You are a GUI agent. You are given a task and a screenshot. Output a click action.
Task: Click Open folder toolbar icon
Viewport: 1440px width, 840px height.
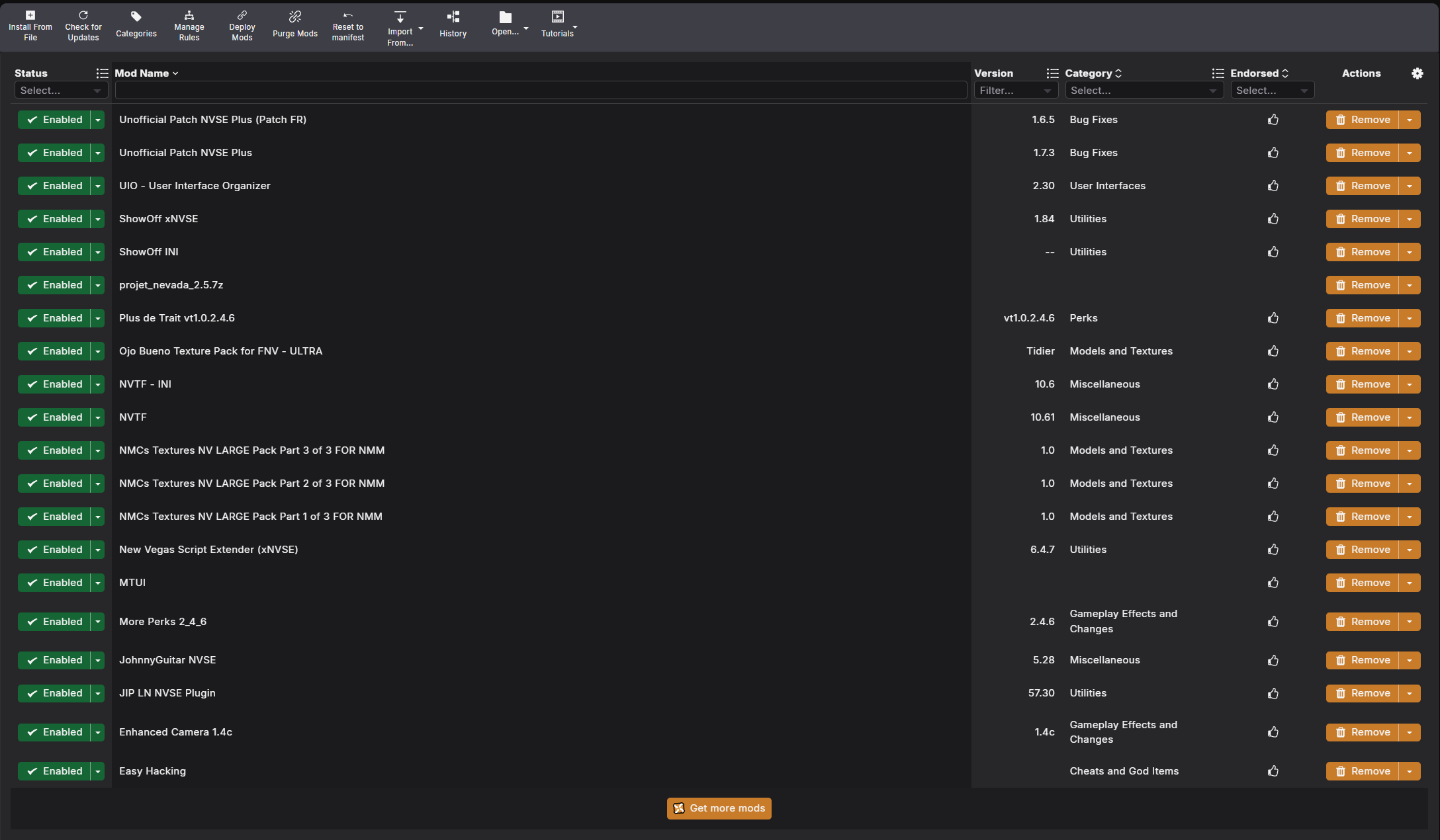click(x=506, y=17)
